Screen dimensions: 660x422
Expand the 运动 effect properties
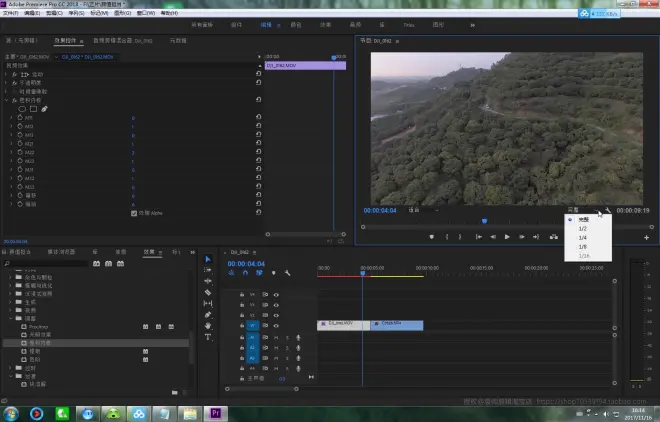(6, 74)
